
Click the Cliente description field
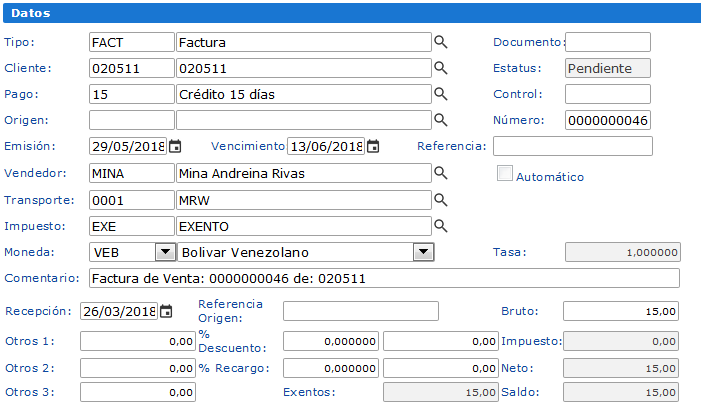click(x=304, y=68)
